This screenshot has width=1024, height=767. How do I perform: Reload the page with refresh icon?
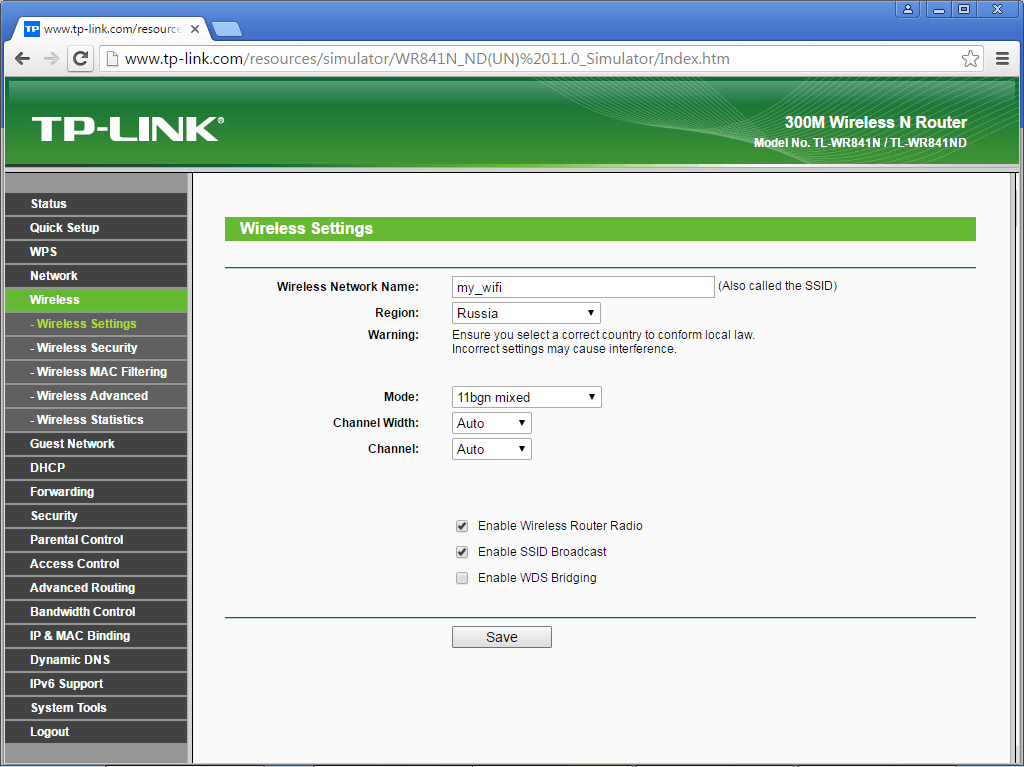click(80, 59)
